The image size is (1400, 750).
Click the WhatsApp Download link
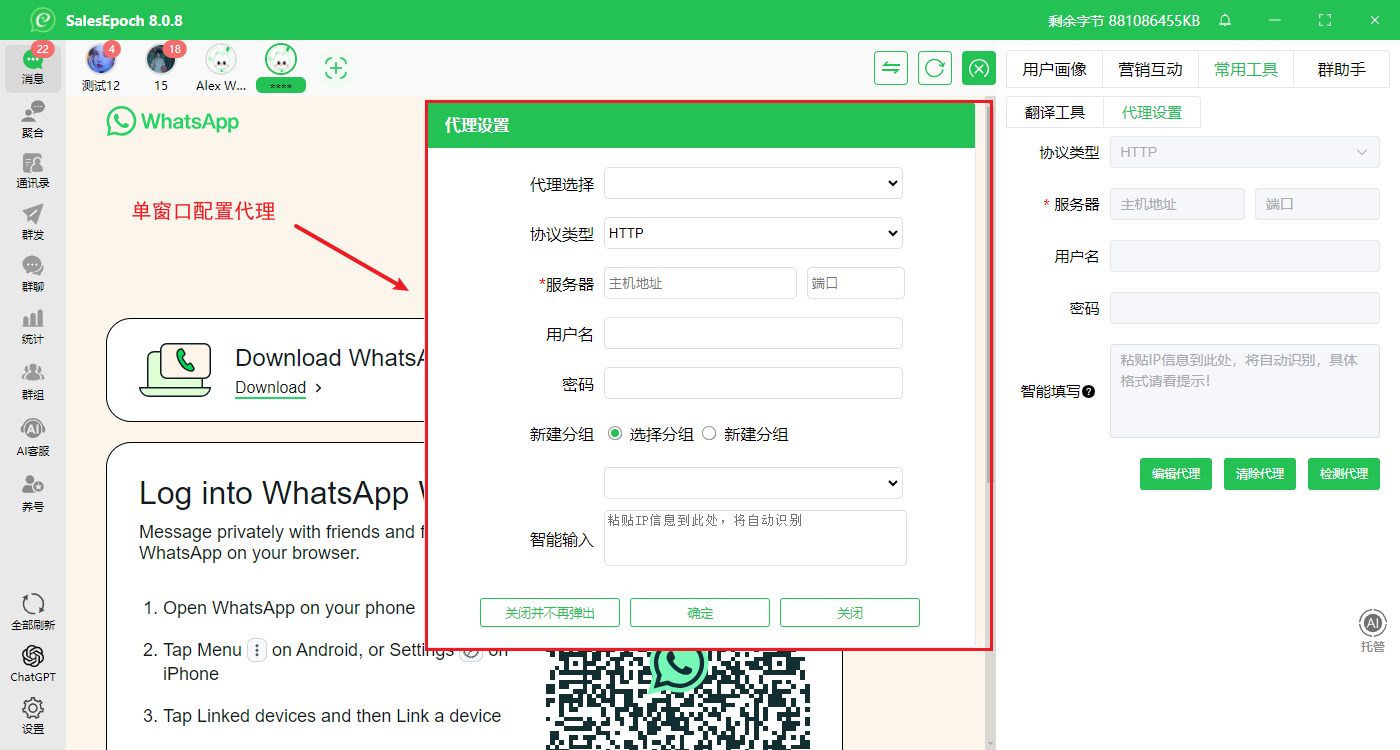(x=270, y=388)
